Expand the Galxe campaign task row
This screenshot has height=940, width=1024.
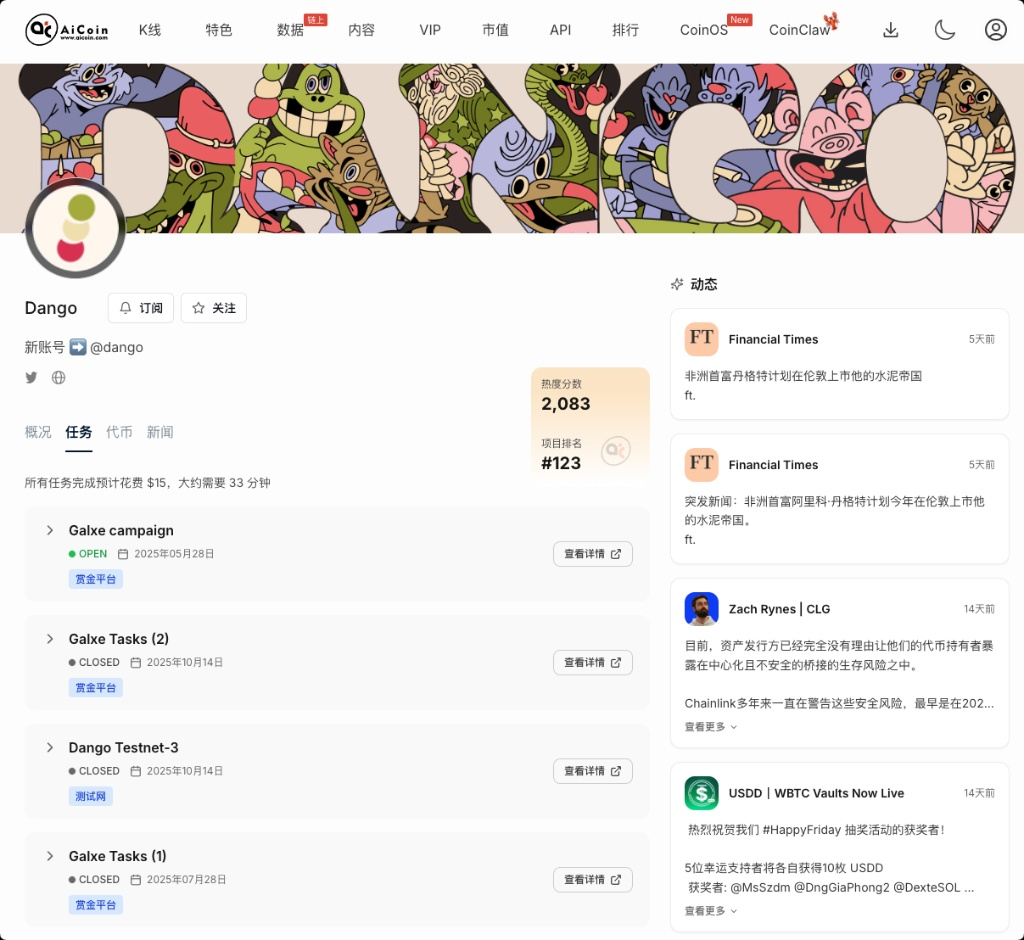click(50, 530)
